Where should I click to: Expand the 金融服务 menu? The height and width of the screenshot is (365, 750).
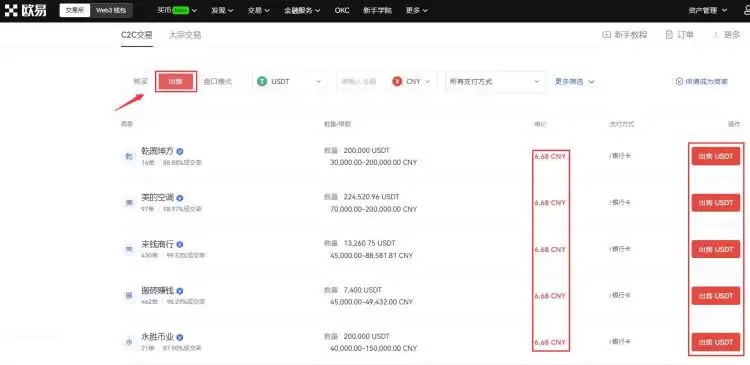tap(302, 11)
